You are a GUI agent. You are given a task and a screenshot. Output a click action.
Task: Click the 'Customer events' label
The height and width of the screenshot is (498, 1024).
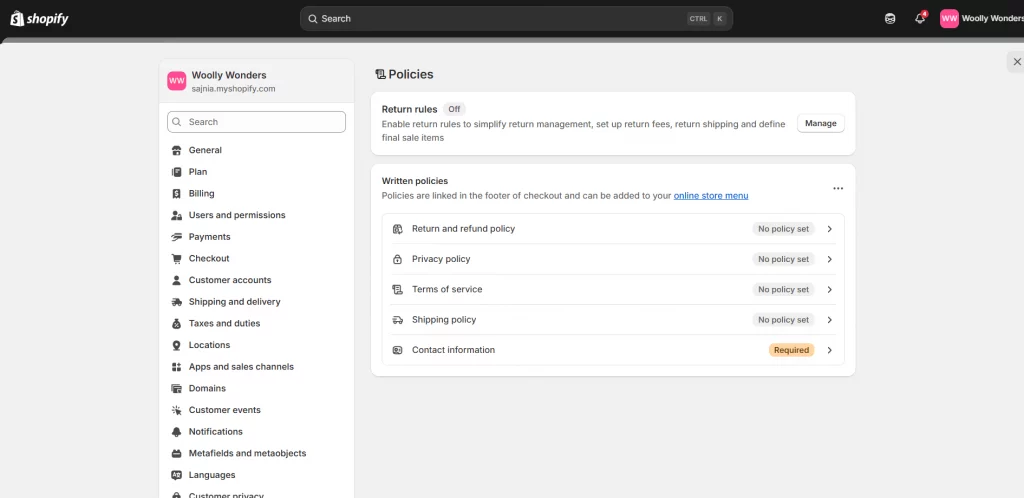225,410
